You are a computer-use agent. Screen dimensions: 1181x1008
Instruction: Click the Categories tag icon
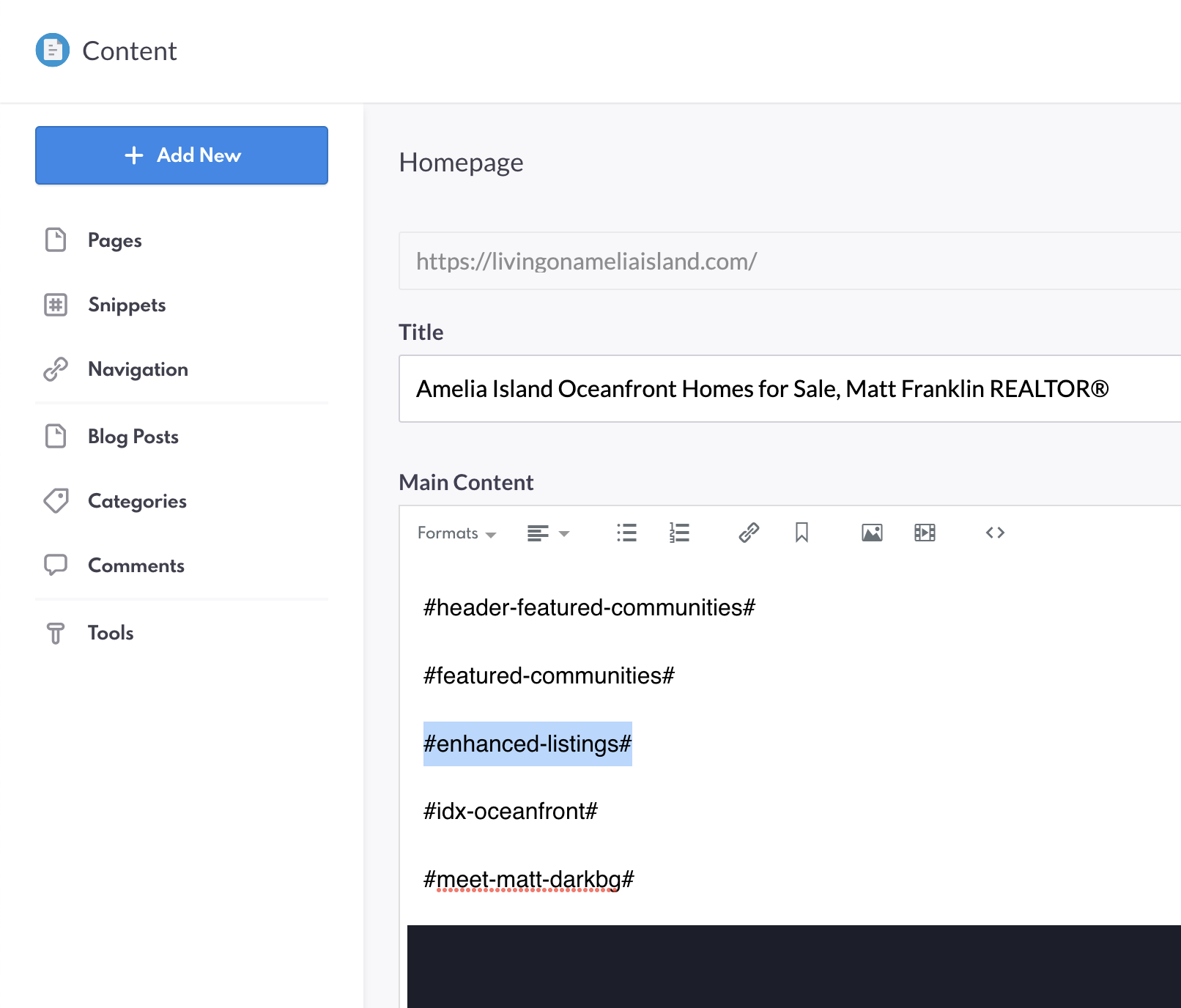(x=56, y=500)
